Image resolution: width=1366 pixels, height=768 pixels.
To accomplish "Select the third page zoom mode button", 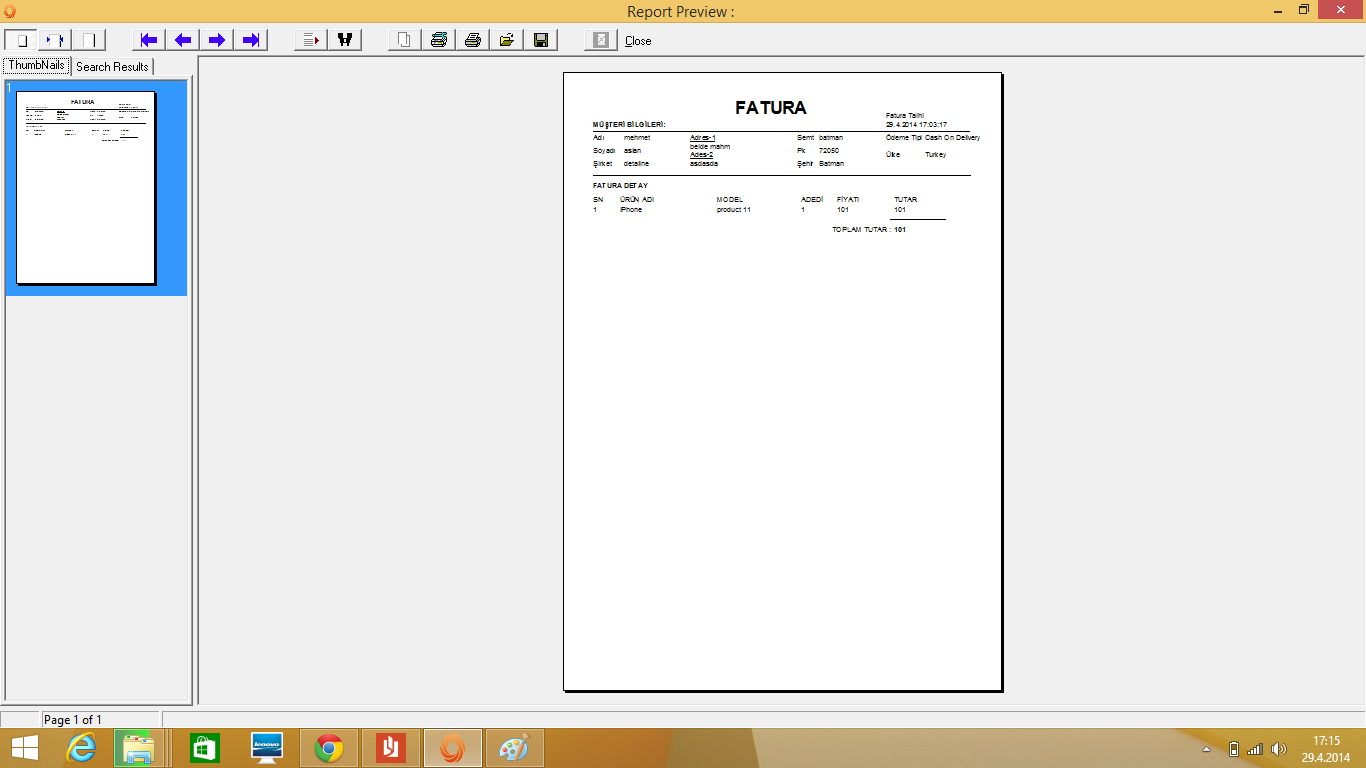I will (x=89, y=40).
